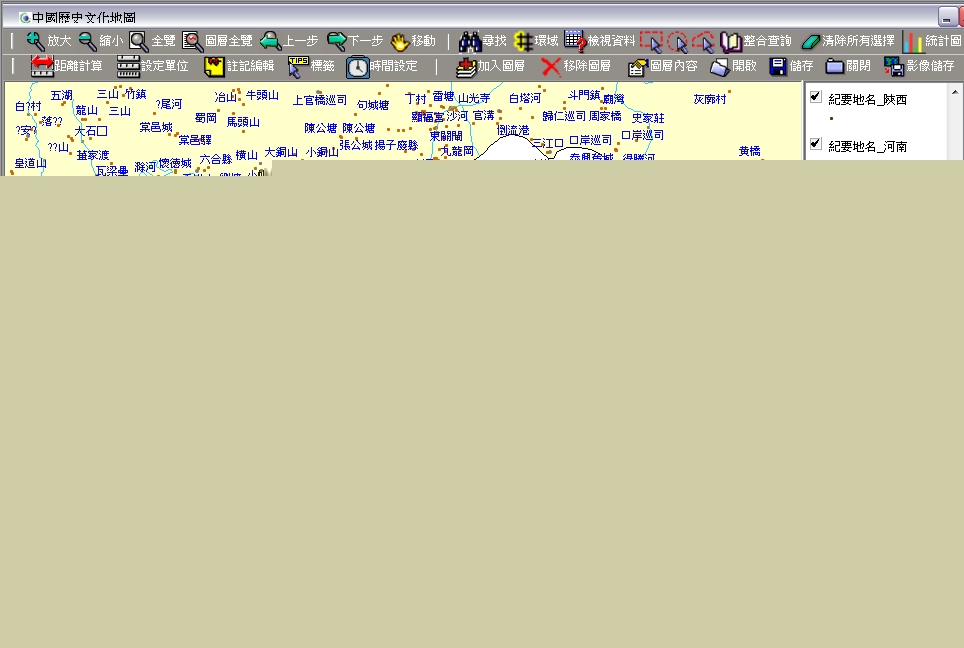Screen dimensions: 964x648
Task: Click the 加入圖層 add layer button
Action: point(465,66)
